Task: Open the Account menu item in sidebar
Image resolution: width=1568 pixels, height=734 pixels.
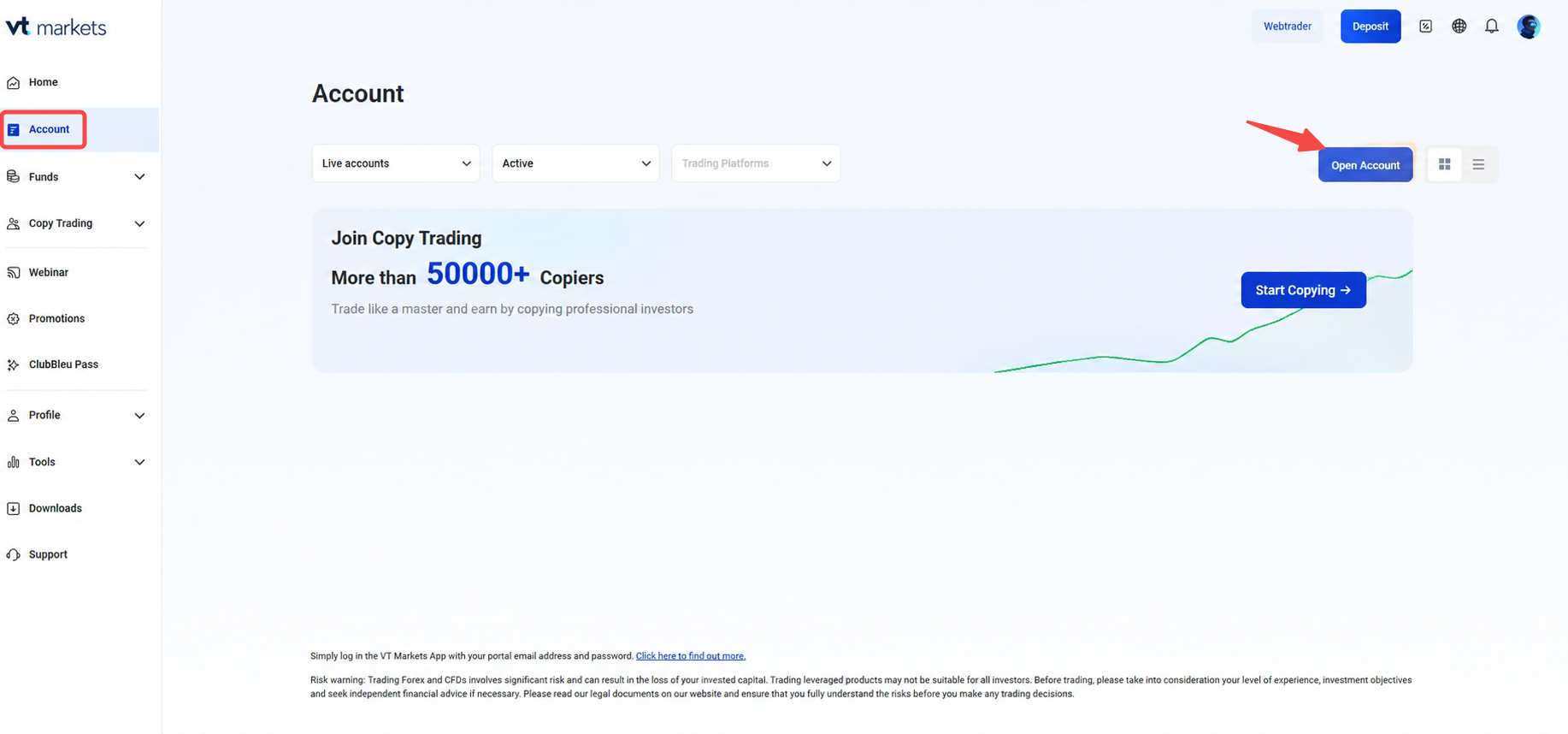Action: click(80, 129)
